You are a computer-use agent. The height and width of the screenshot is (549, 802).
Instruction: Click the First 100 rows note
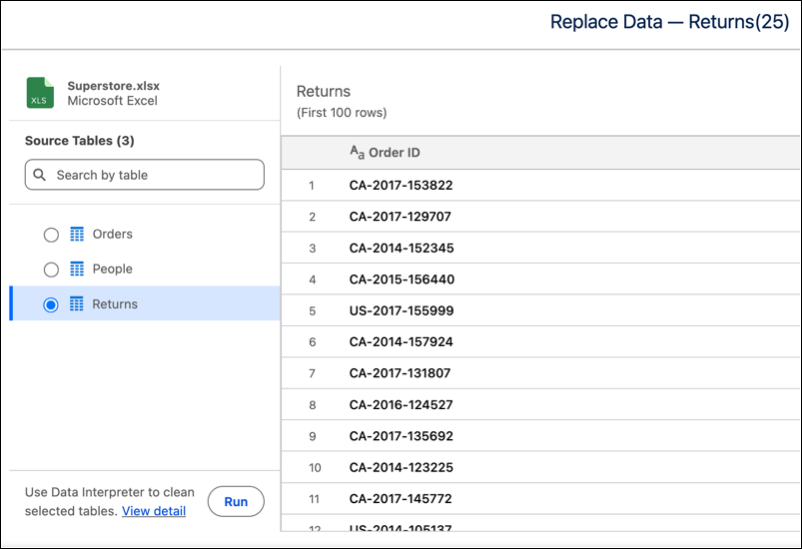342,113
